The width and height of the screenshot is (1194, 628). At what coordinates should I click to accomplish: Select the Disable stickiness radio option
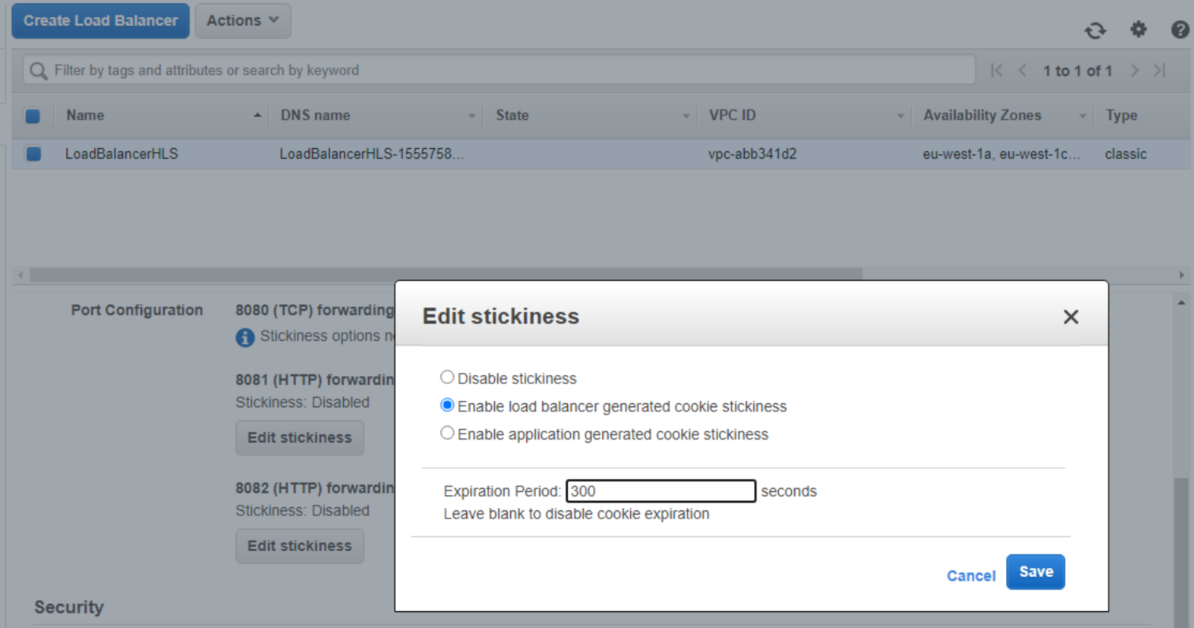click(x=447, y=378)
